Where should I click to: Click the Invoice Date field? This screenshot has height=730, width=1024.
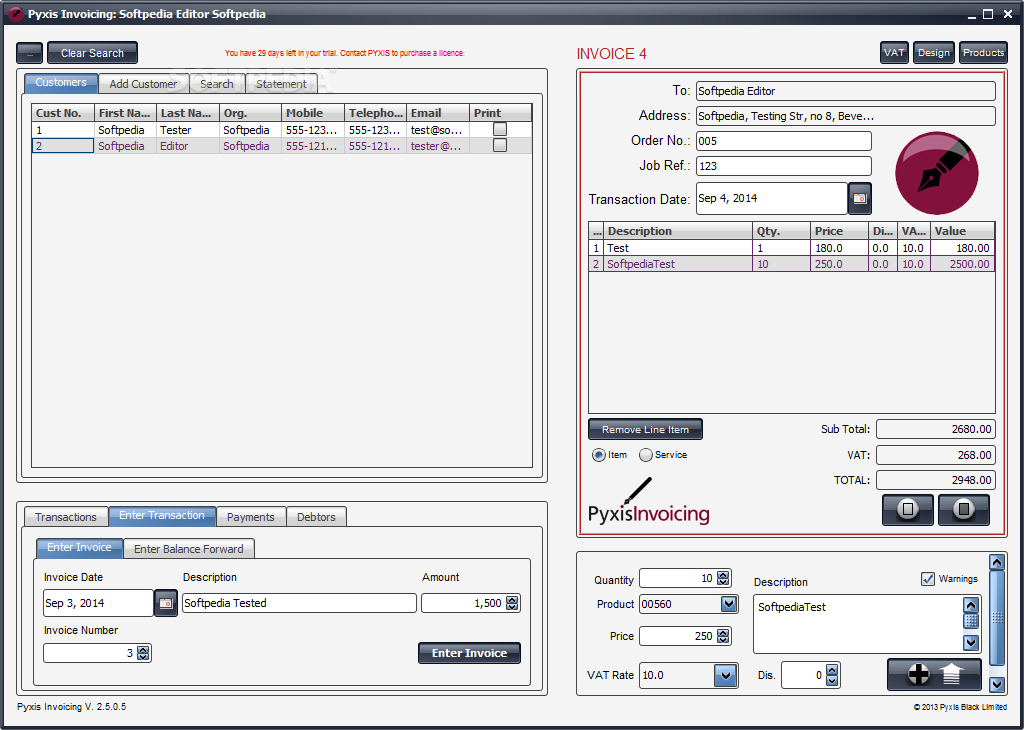click(x=99, y=603)
